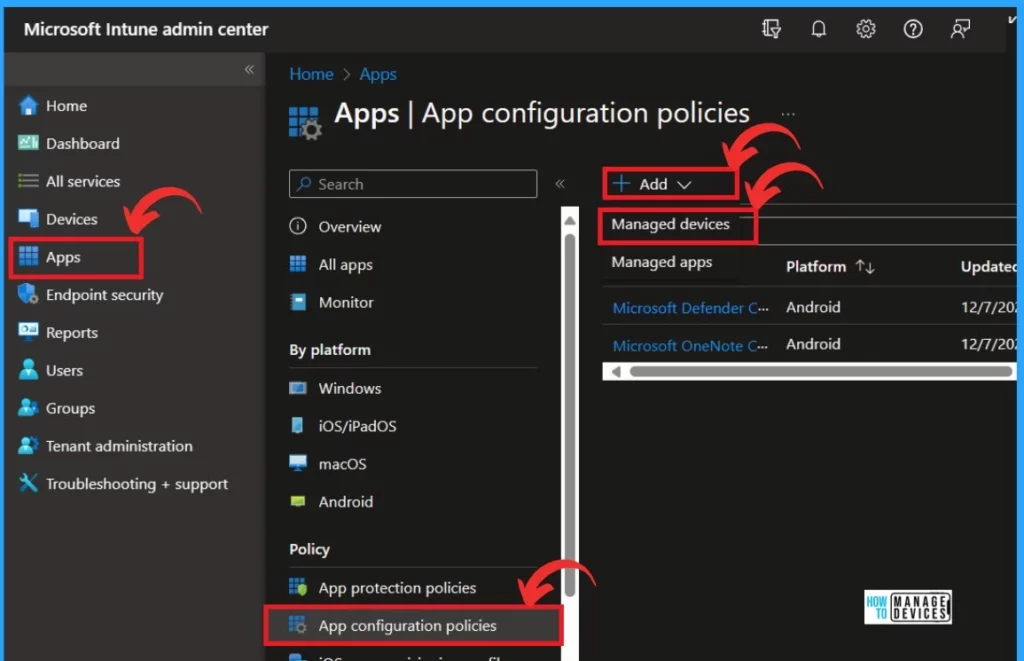The image size is (1024, 661).
Task: Click the Tenant administration icon
Action: coord(28,445)
